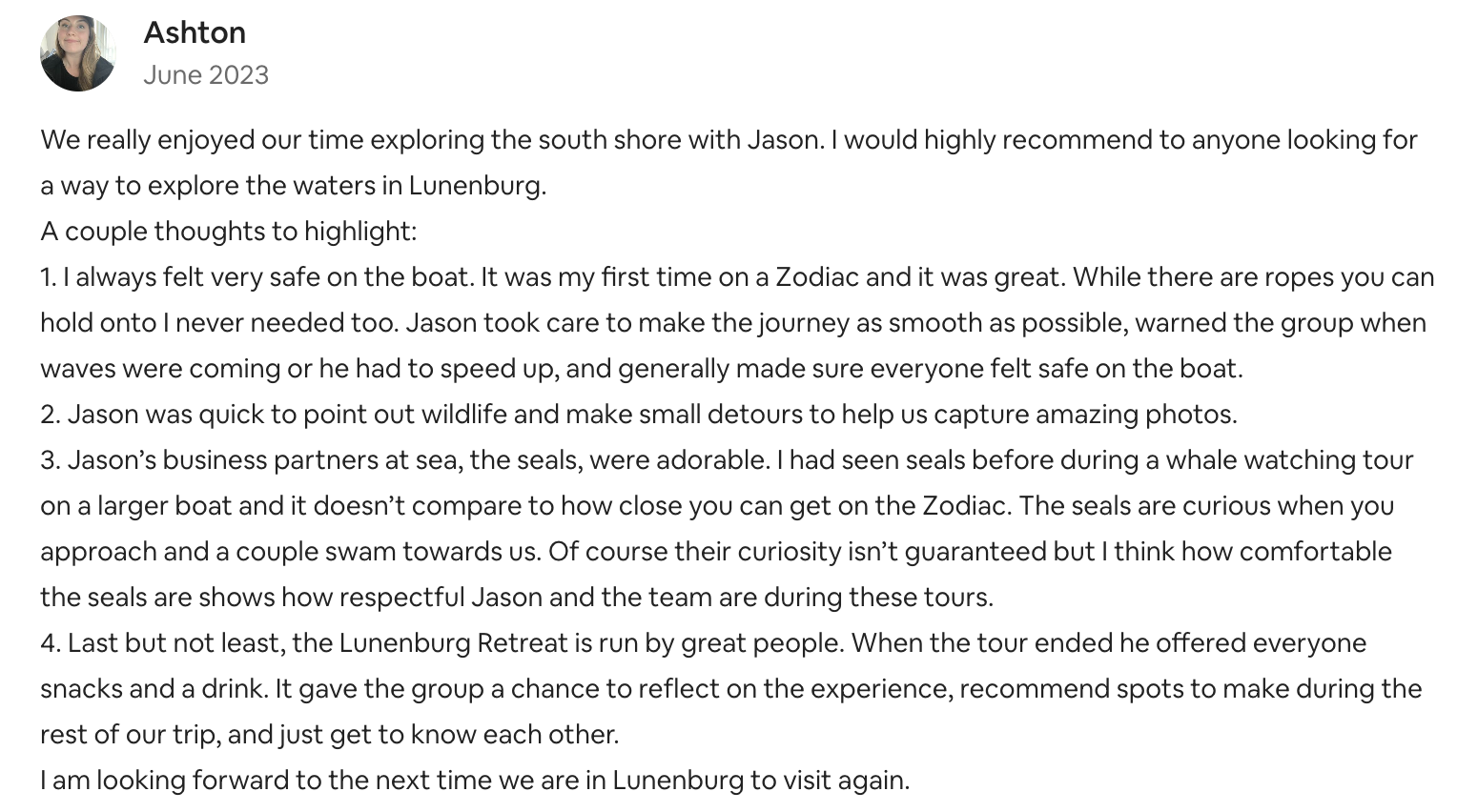Click the words "Lunenburg Retreat" in point 4
The height and width of the screenshot is (812, 1478).
(x=453, y=643)
